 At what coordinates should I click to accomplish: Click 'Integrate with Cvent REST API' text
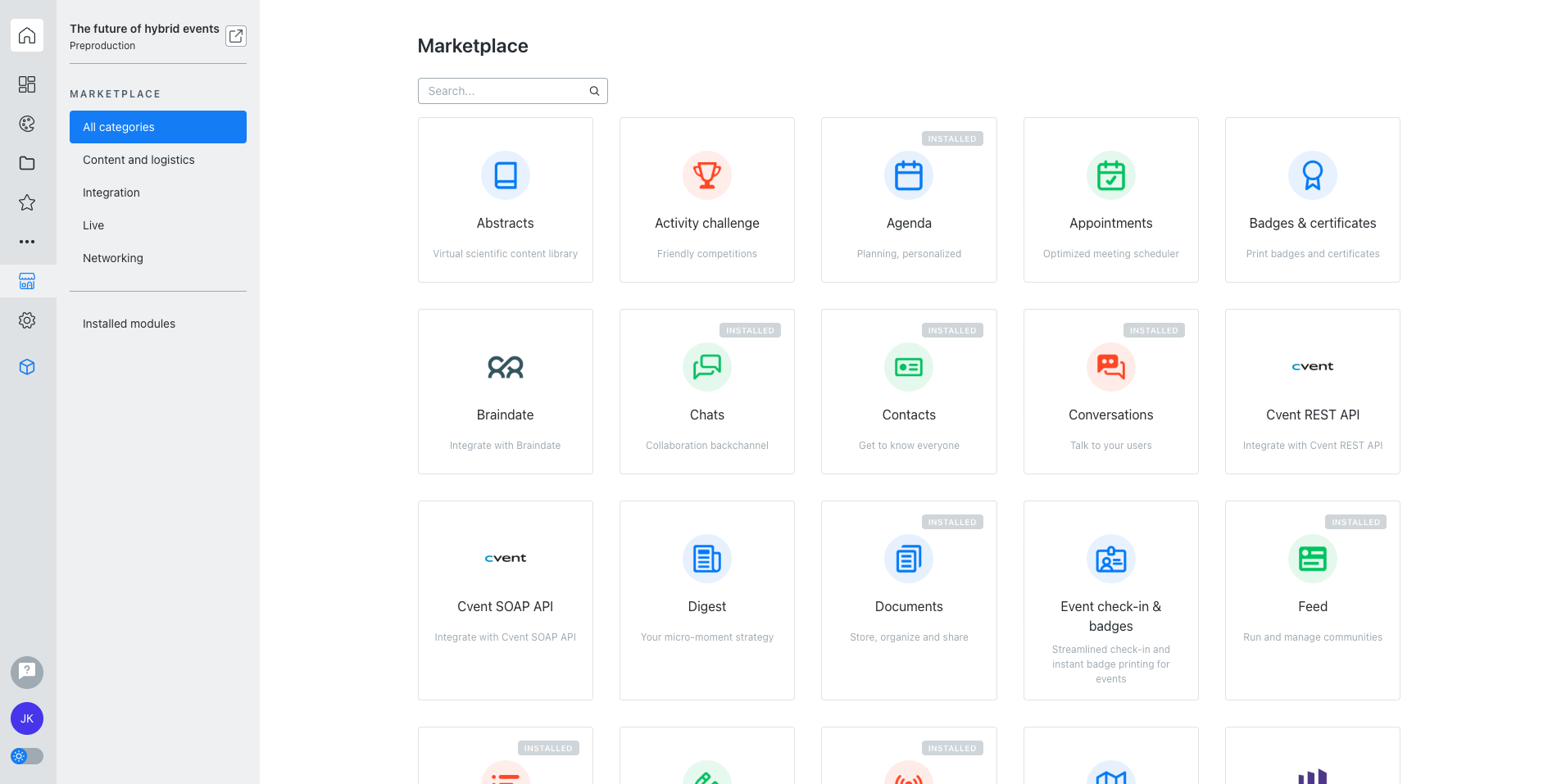click(1313, 446)
